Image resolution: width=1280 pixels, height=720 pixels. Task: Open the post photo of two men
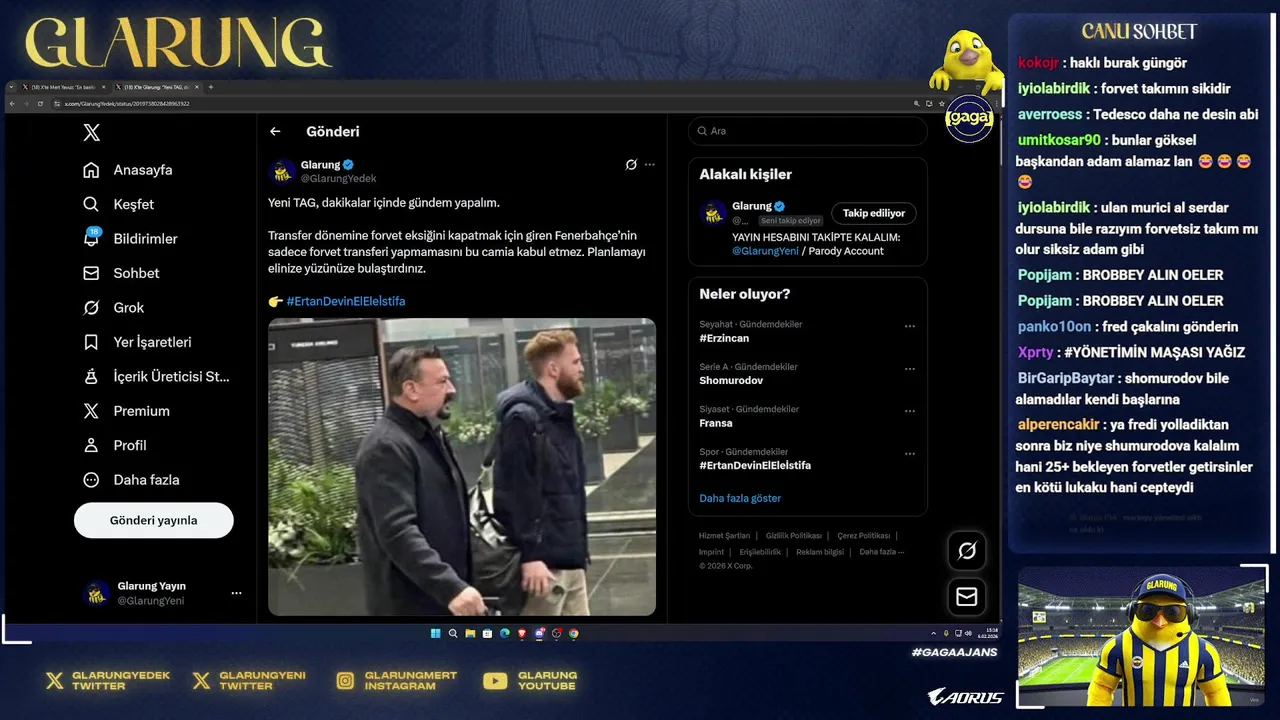462,467
